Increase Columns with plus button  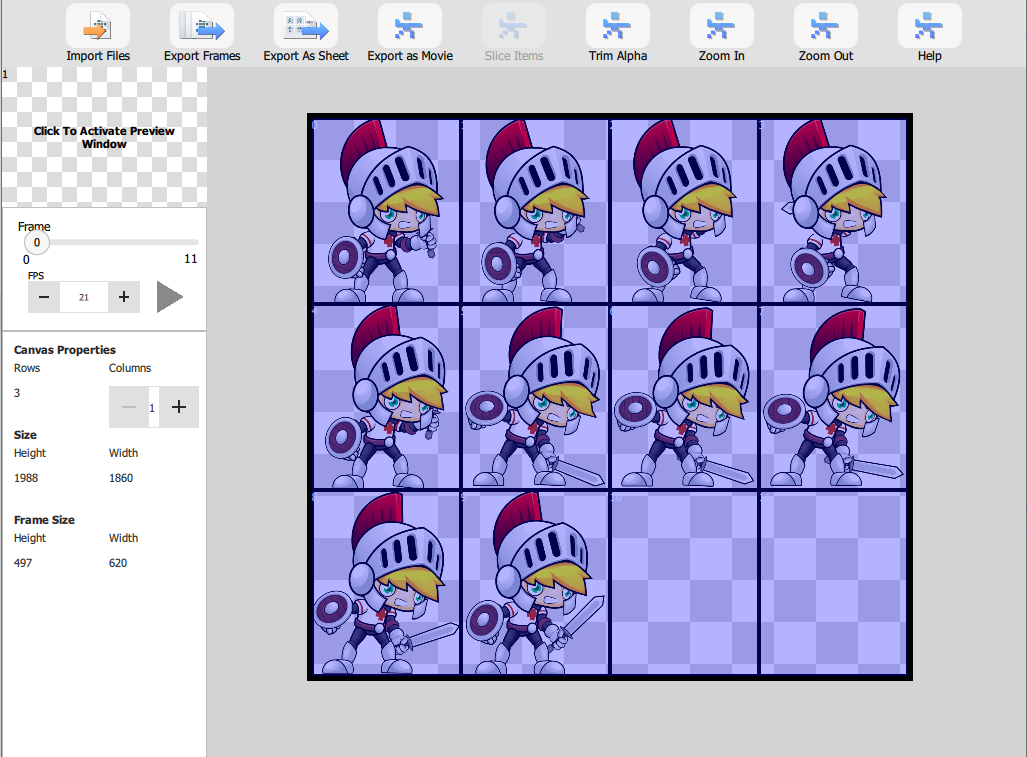pyautogui.click(x=179, y=407)
